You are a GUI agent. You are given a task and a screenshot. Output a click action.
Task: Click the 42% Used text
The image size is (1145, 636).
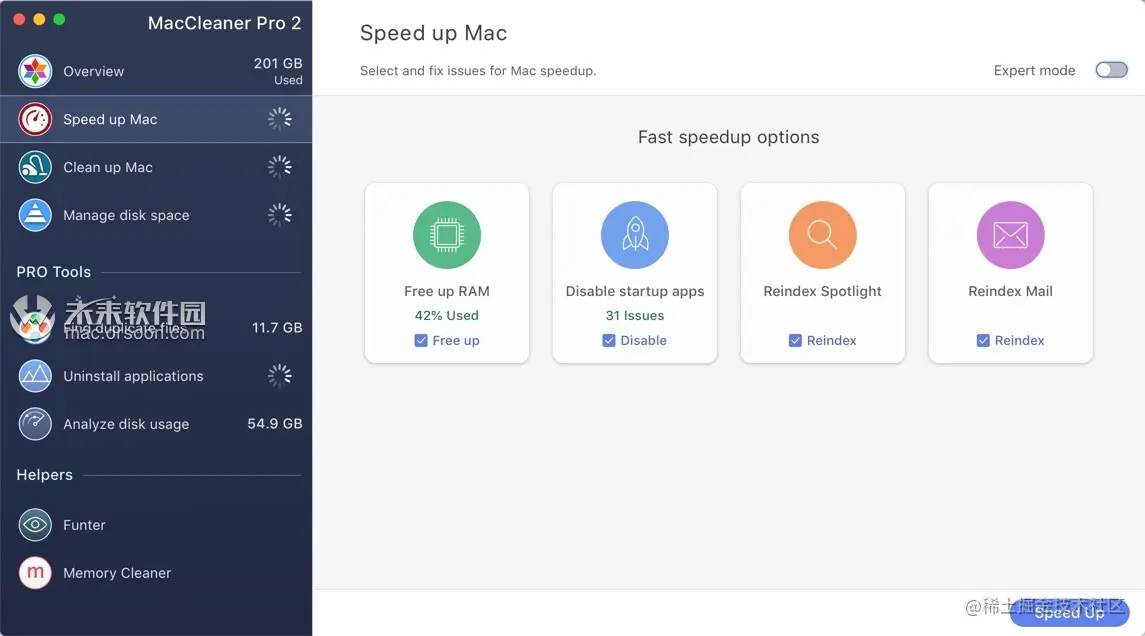[x=447, y=315]
